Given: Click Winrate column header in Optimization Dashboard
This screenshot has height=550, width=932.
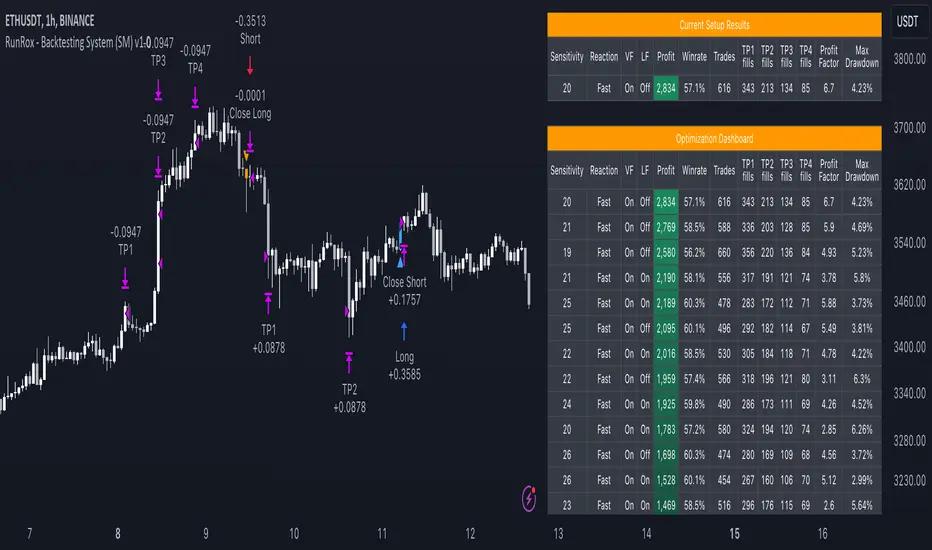Looking at the screenshot, I should coord(694,170).
